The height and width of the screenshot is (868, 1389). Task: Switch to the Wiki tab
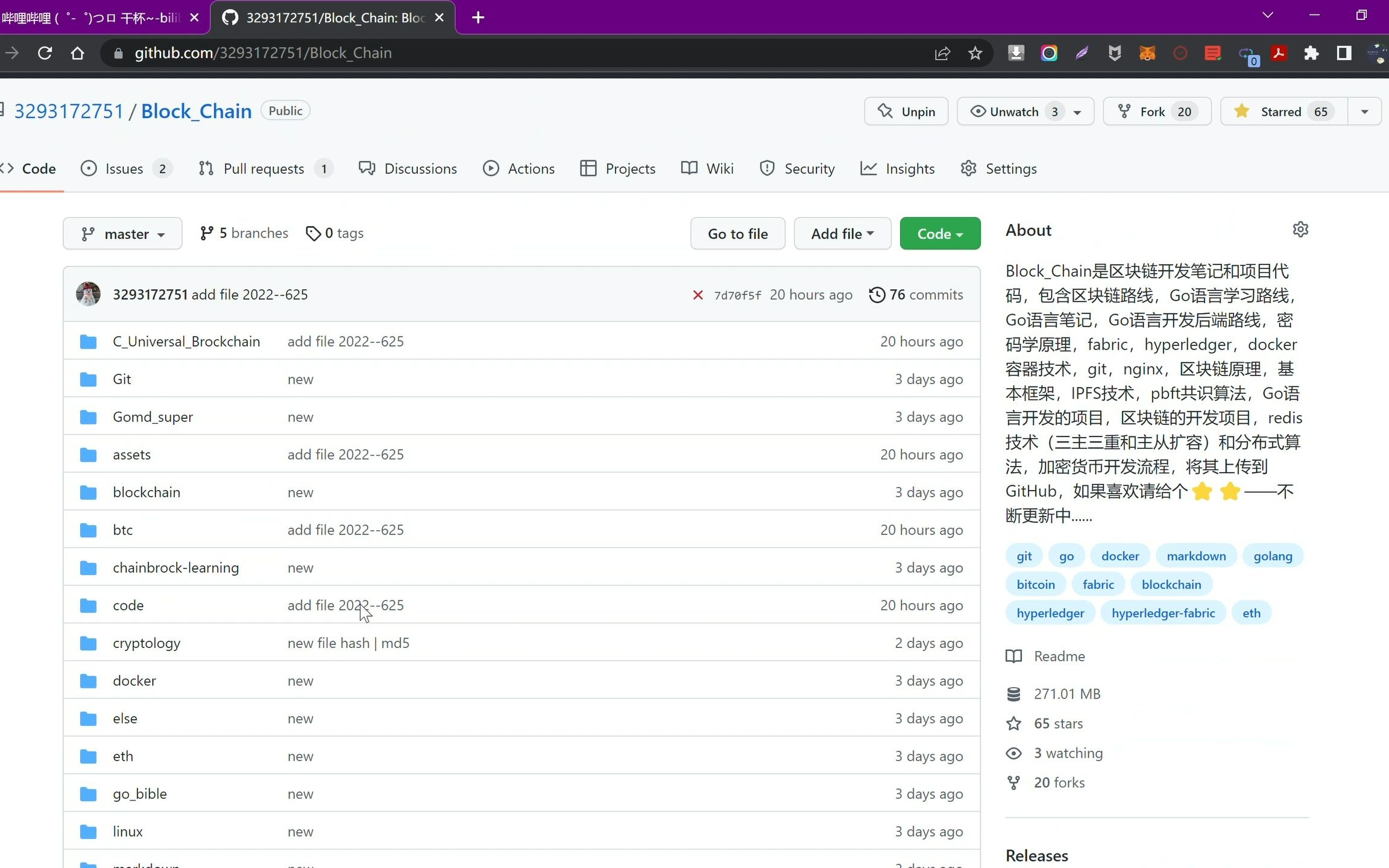pyautogui.click(x=707, y=169)
